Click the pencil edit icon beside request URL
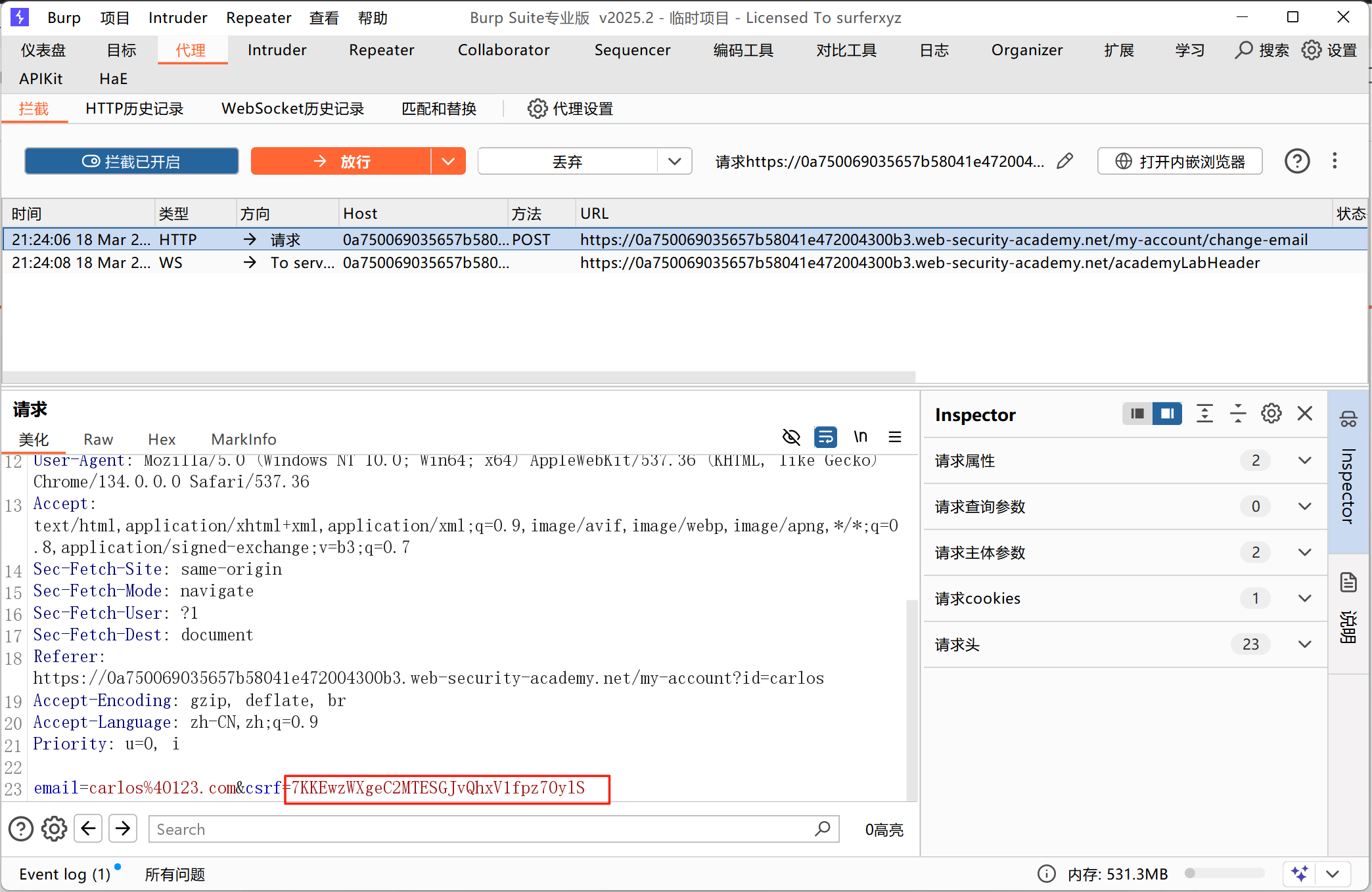 pos(1065,161)
